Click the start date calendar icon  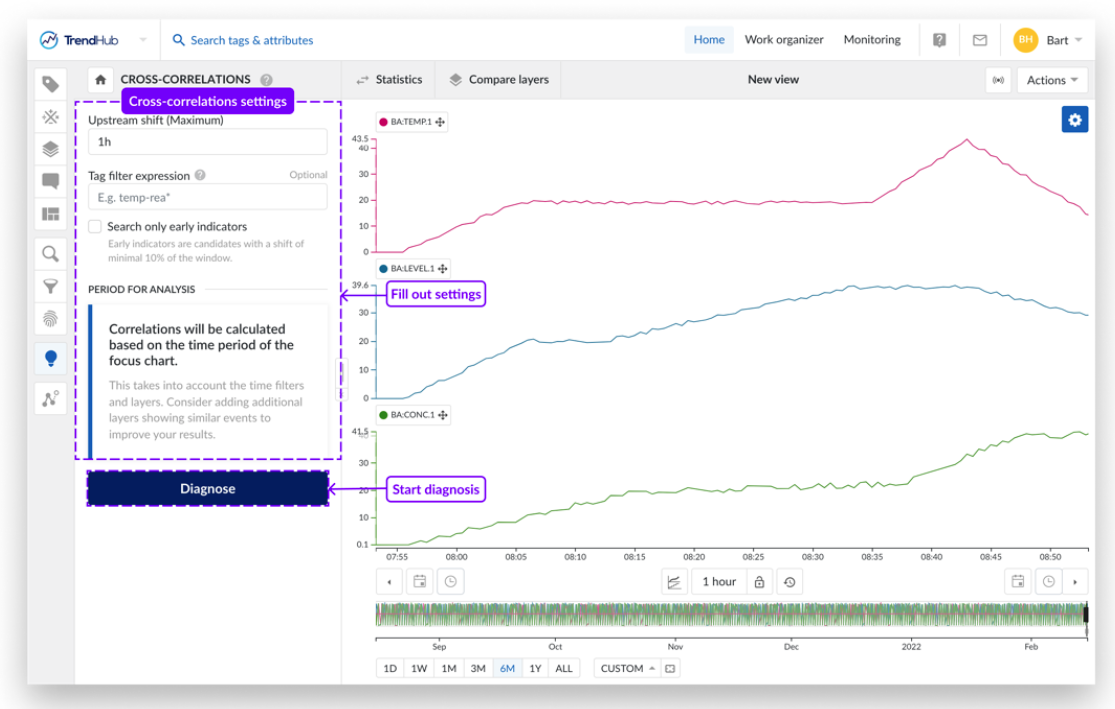[x=420, y=582]
